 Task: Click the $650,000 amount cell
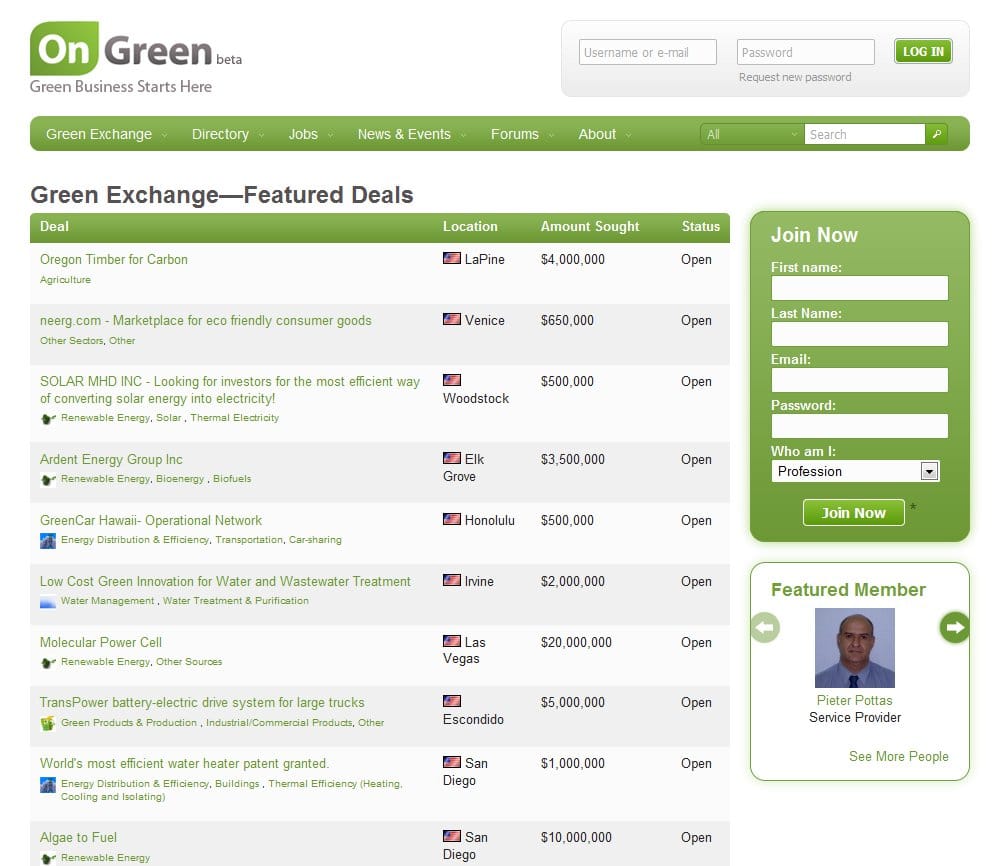(x=567, y=321)
